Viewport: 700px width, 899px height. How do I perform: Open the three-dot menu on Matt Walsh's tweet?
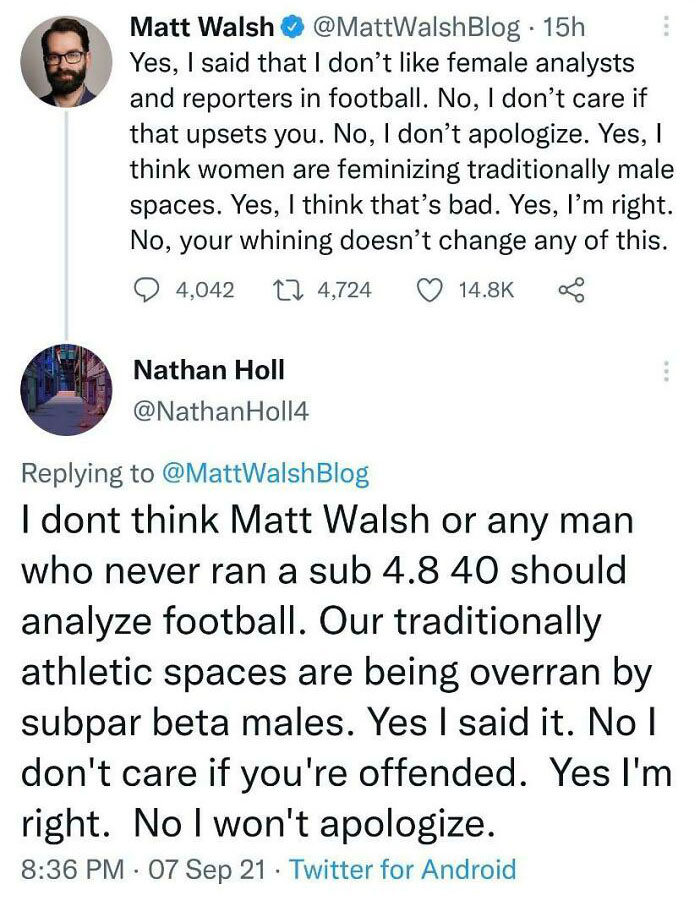coord(665,27)
